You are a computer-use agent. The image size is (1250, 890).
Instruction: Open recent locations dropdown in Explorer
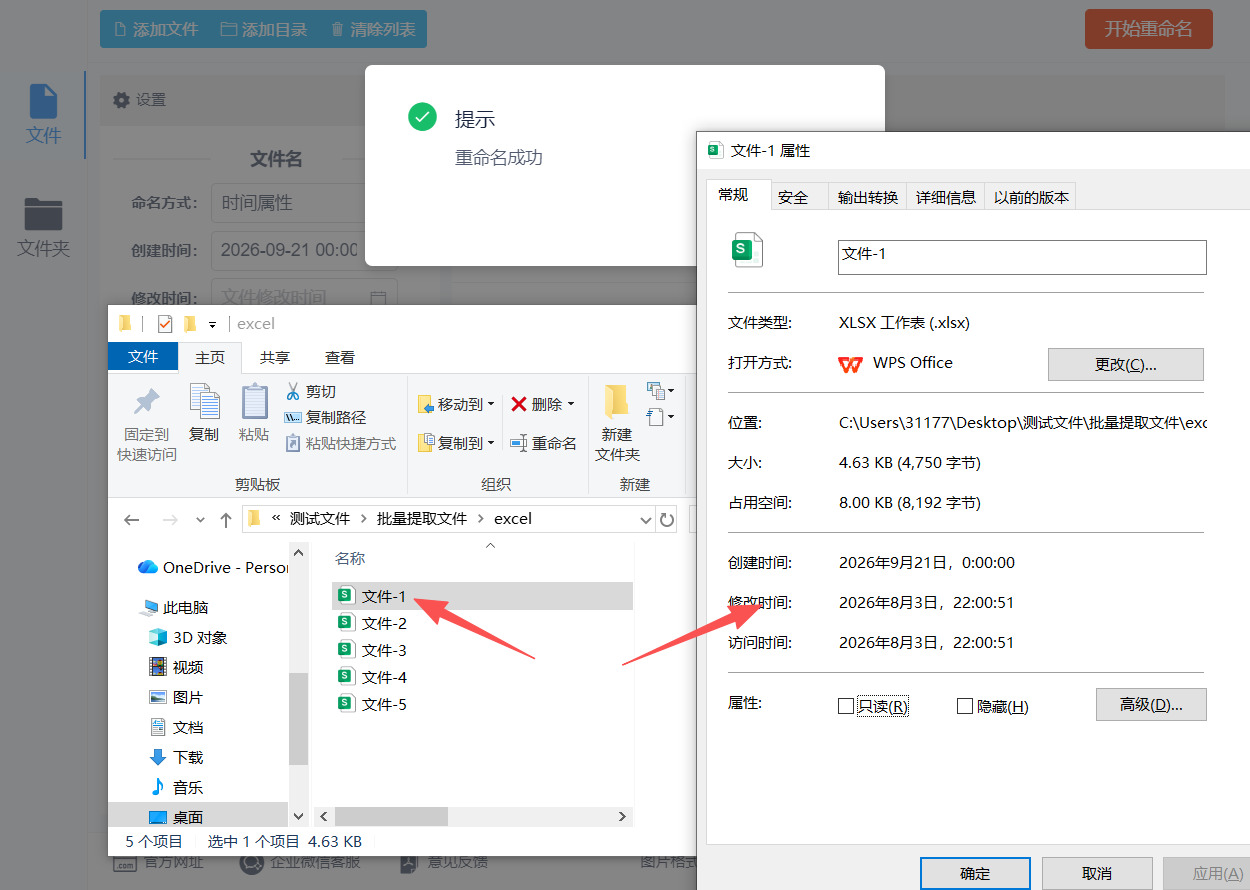pyautogui.click(x=200, y=520)
